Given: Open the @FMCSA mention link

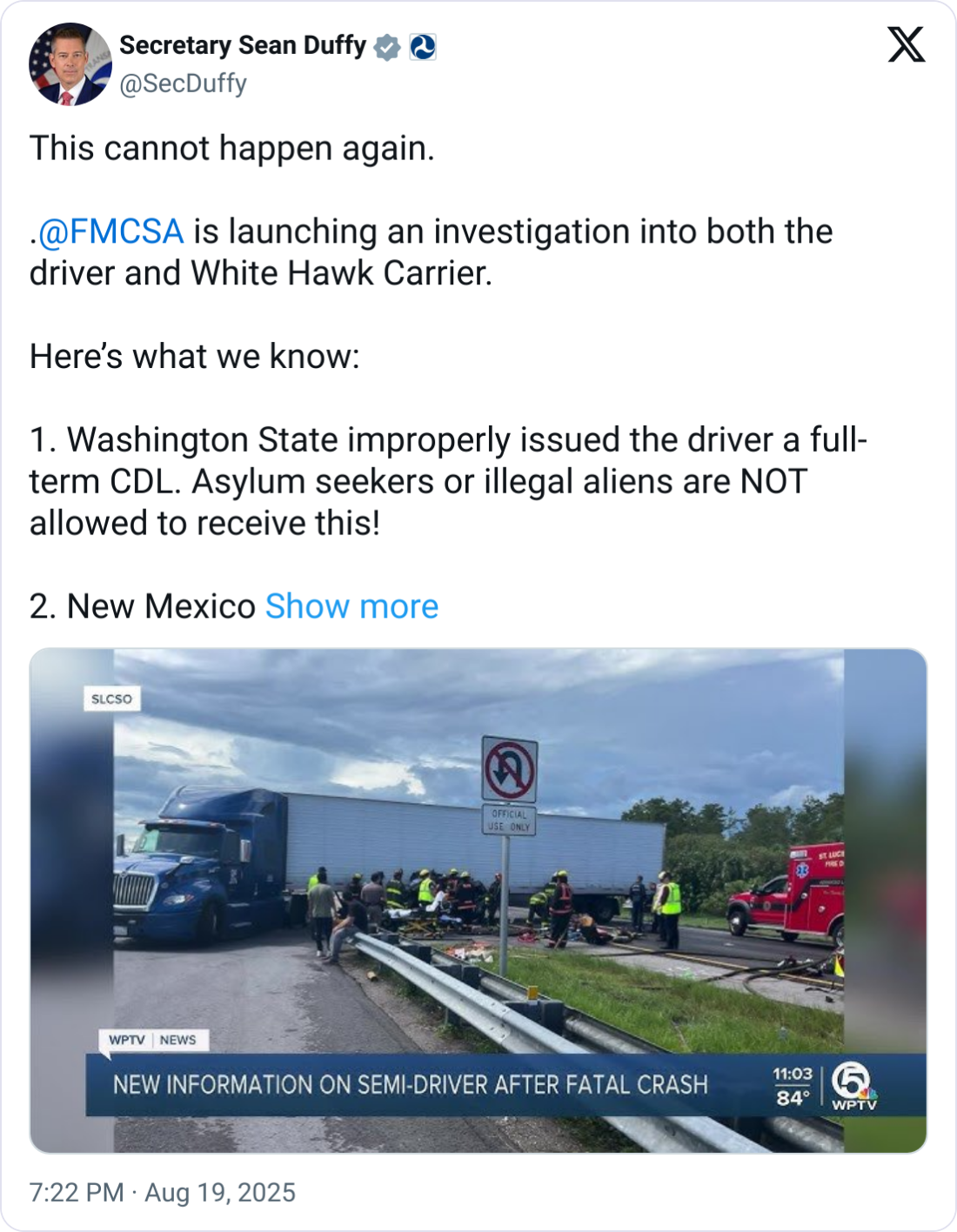Looking at the screenshot, I should pyautogui.click(x=110, y=231).
